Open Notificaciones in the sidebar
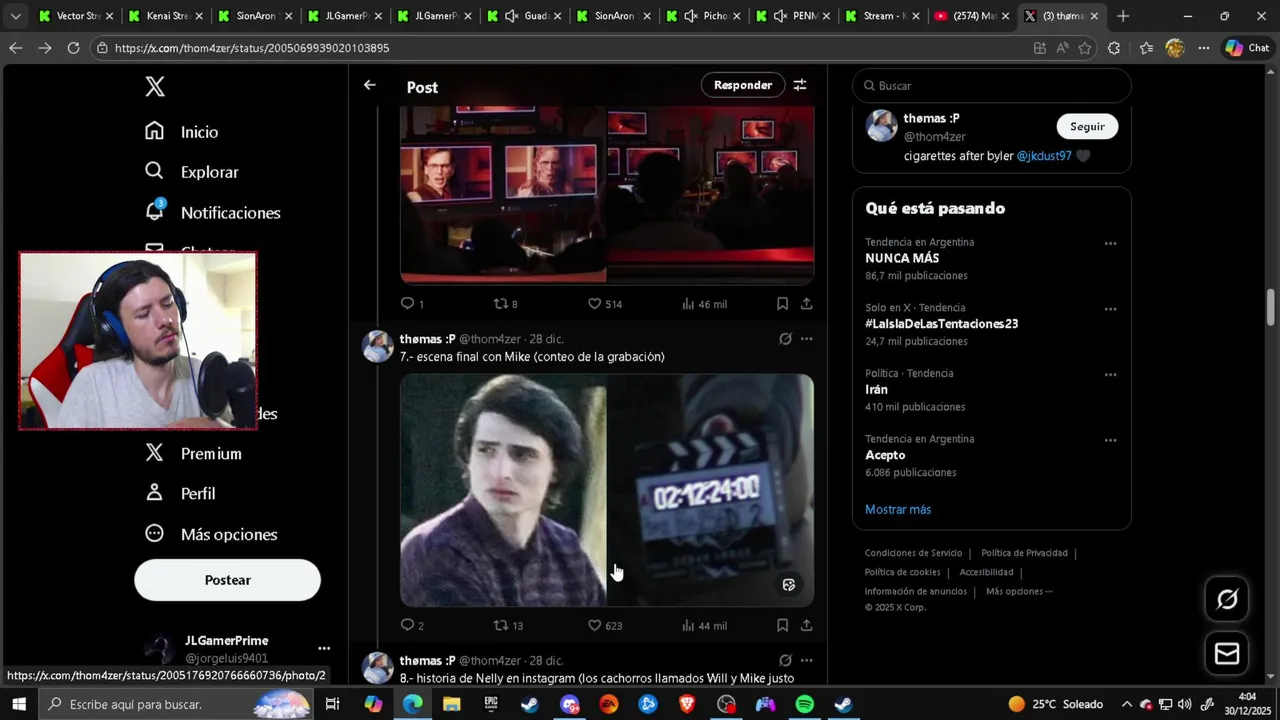This screenshot has height=720, width=1280. coord(213,212)
